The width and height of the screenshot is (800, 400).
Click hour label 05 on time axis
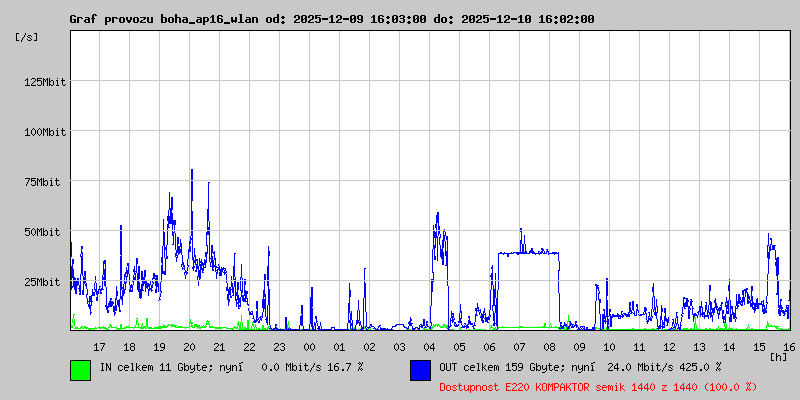point(459,347)
